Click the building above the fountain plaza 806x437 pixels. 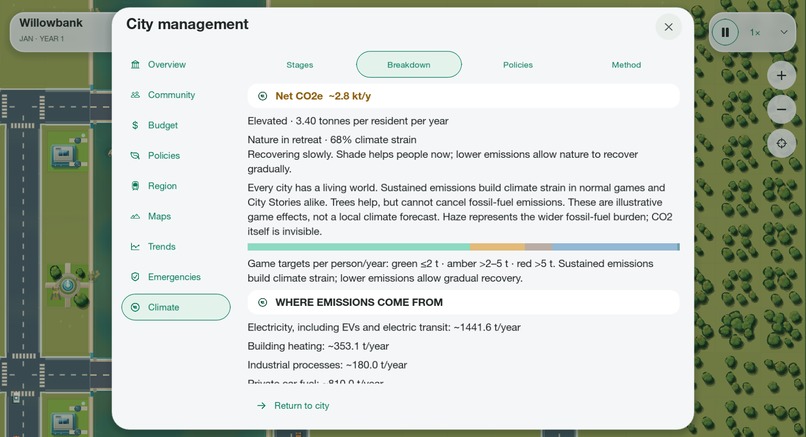[x=65, y=155]
